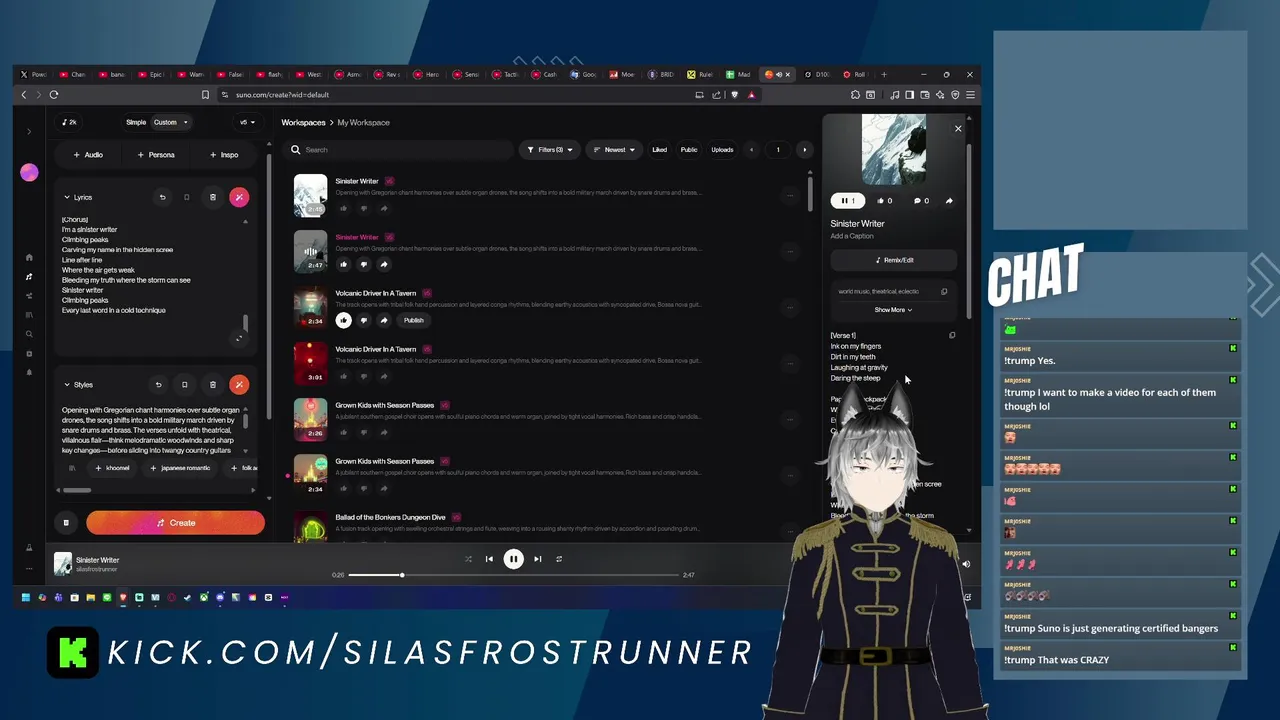Add a Persona
The width and height of the screenshot is (1280, 720).
155,155
